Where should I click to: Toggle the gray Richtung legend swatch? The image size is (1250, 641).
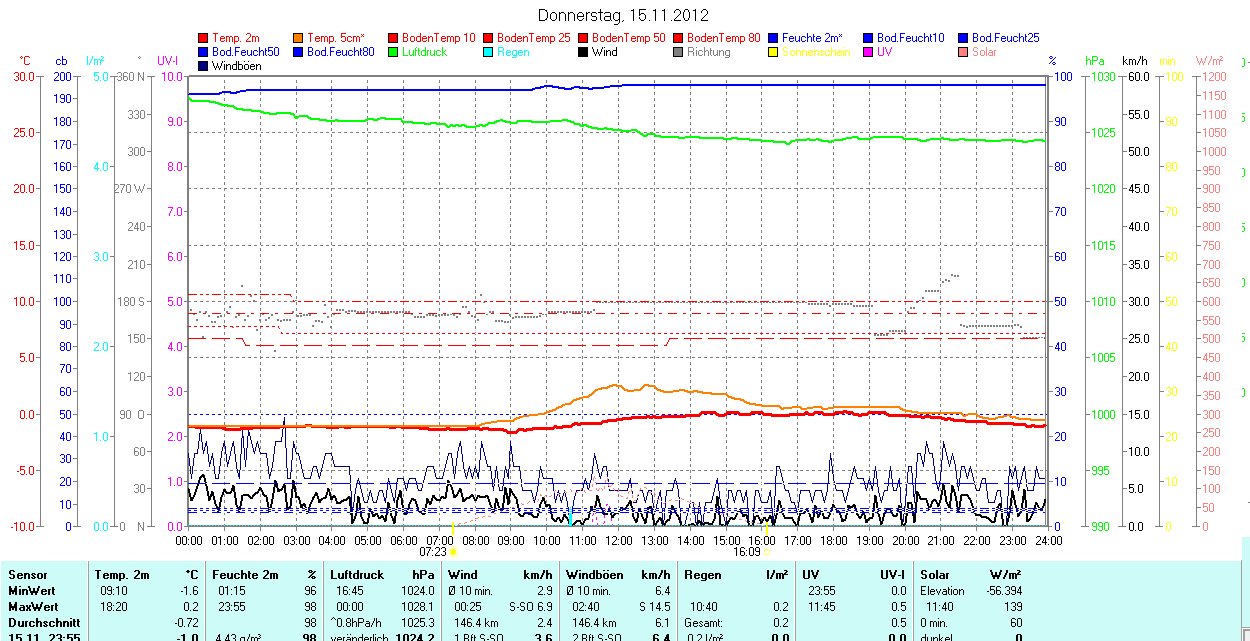679,52
